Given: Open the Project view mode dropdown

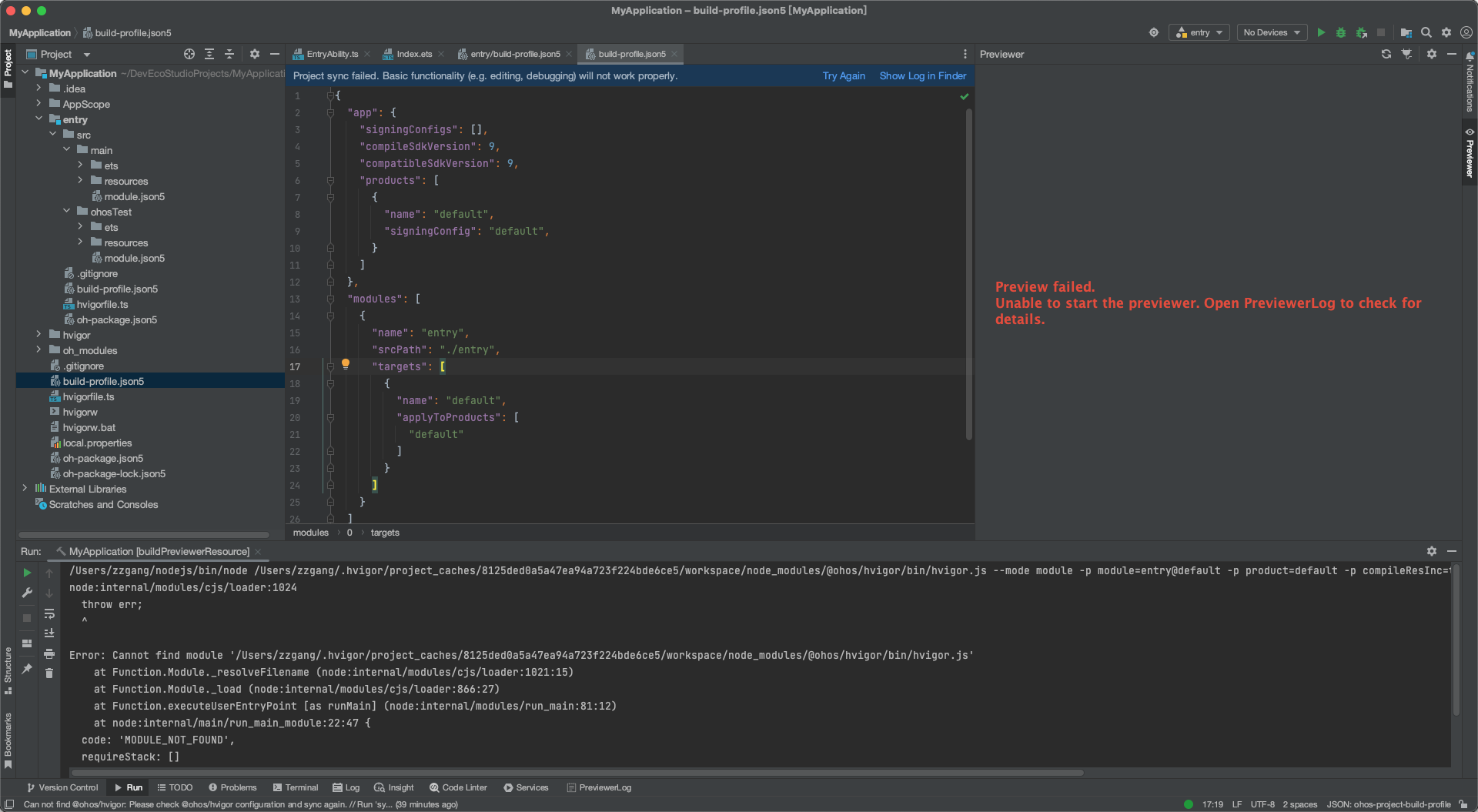Looking at the screenshot, I should pyautogui.click(x=59, y=54).
